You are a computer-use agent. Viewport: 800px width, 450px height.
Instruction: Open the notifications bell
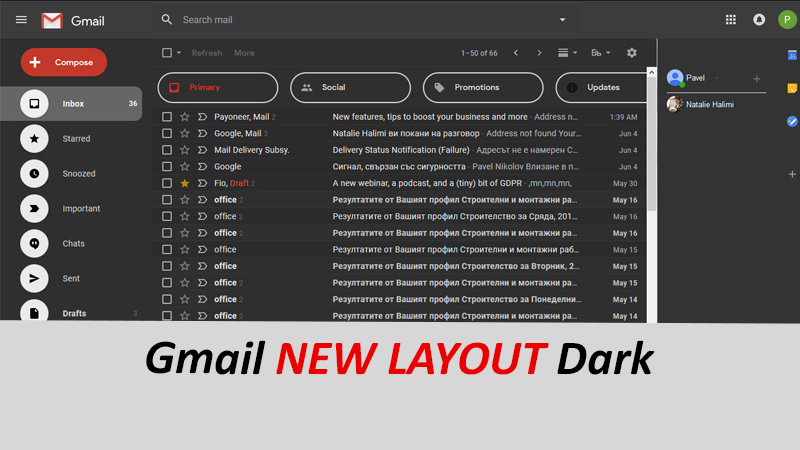pos(759,19)
